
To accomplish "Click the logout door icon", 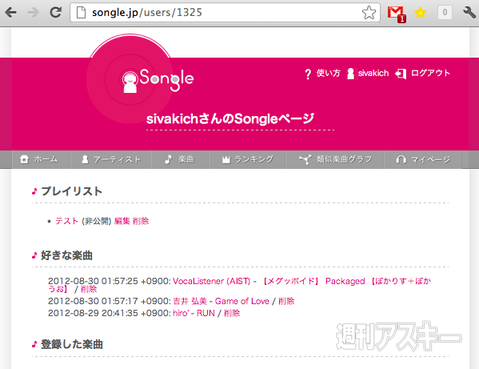I will (x=401, y=74).
